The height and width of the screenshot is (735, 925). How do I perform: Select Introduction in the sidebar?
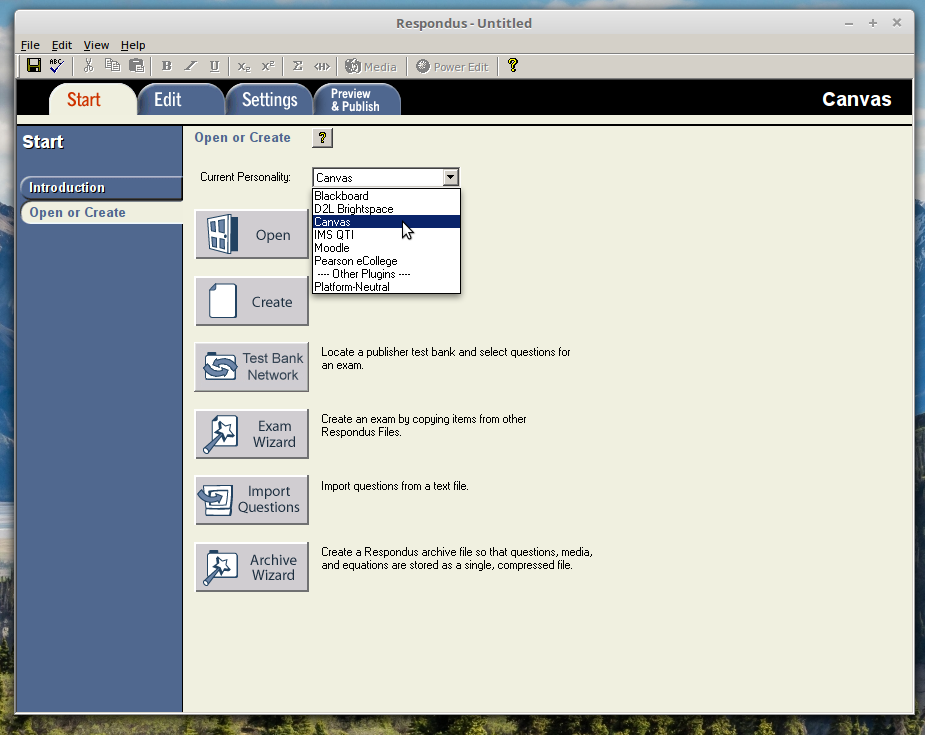(x=101, y=188)
